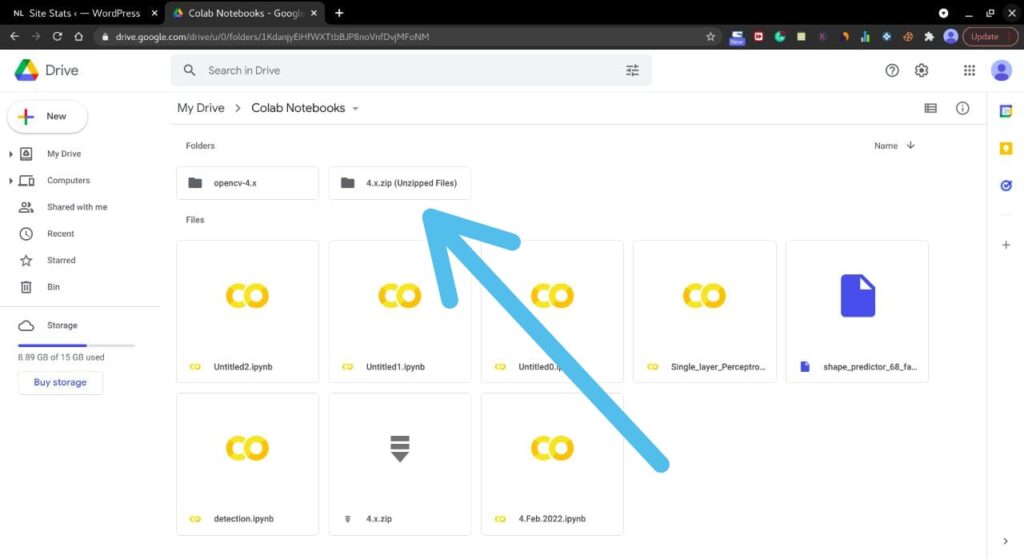Open Google Calendar side panel icon

[x=1006, y=111]
